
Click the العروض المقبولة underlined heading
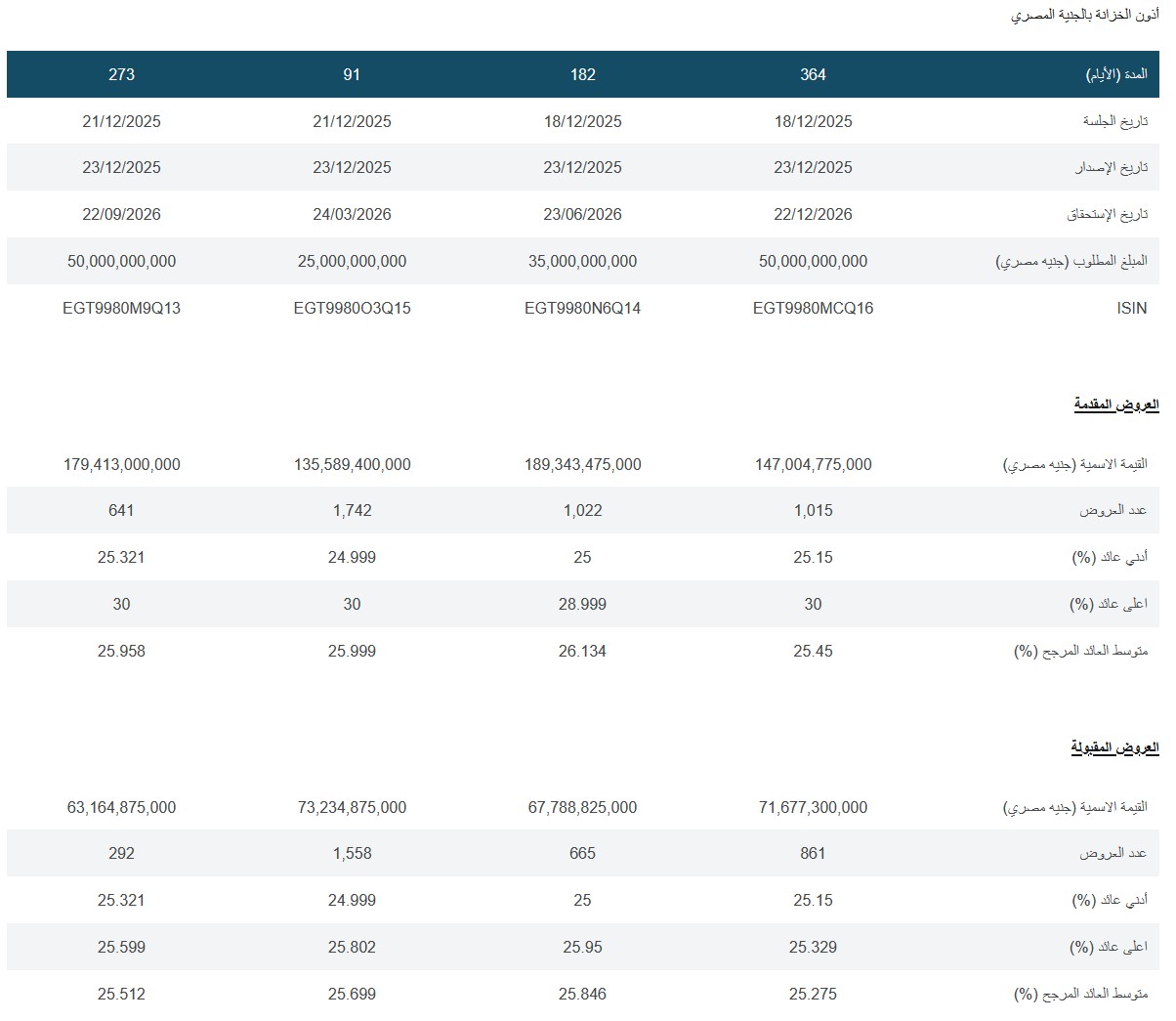1113,747
